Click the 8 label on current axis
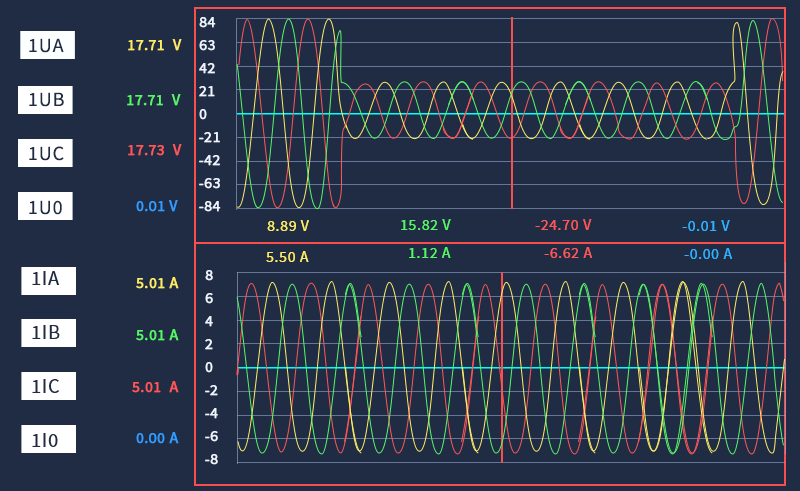This screenshot has width=800, height=491. 209,276
